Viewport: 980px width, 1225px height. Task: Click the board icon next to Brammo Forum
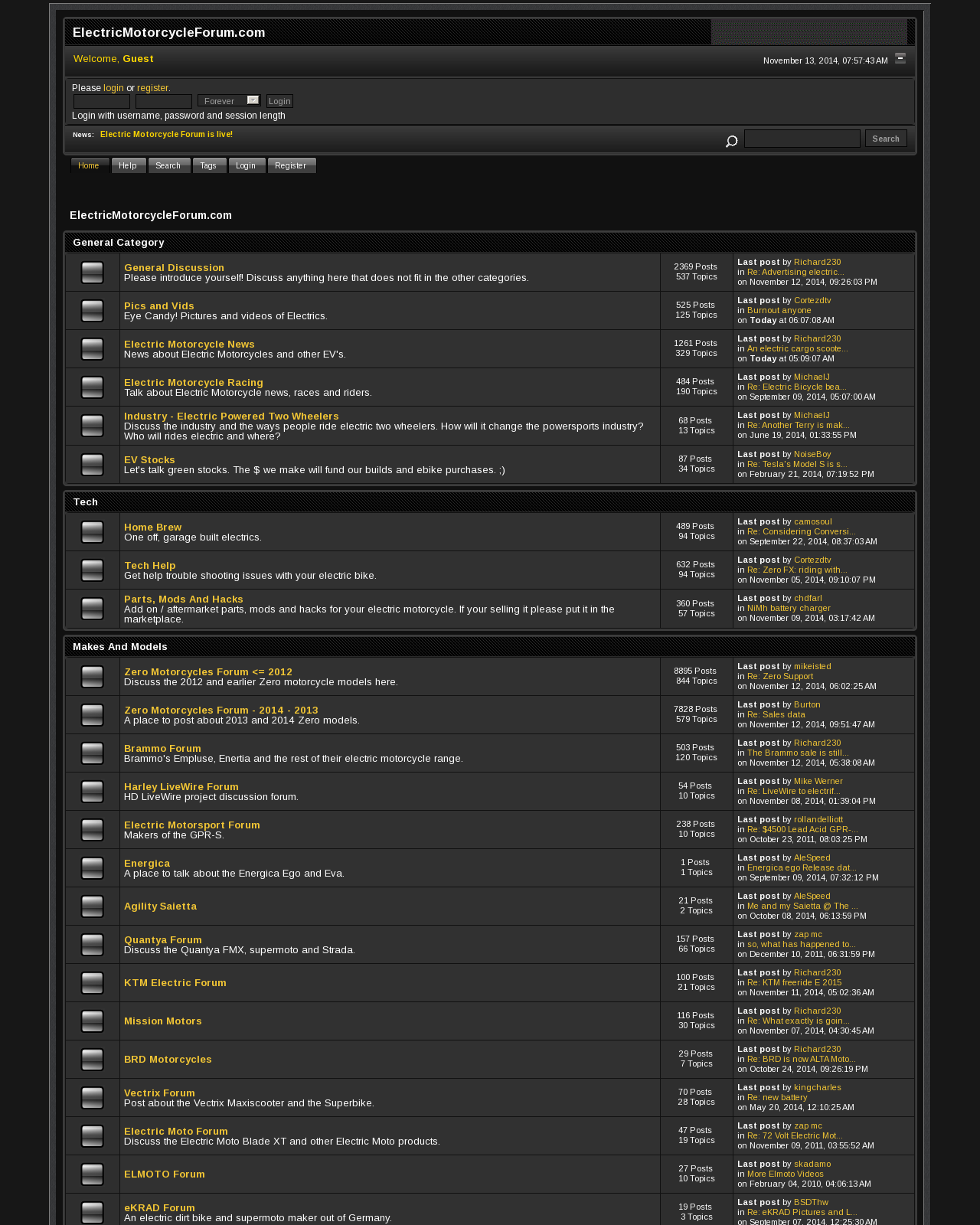click(93, 753)
